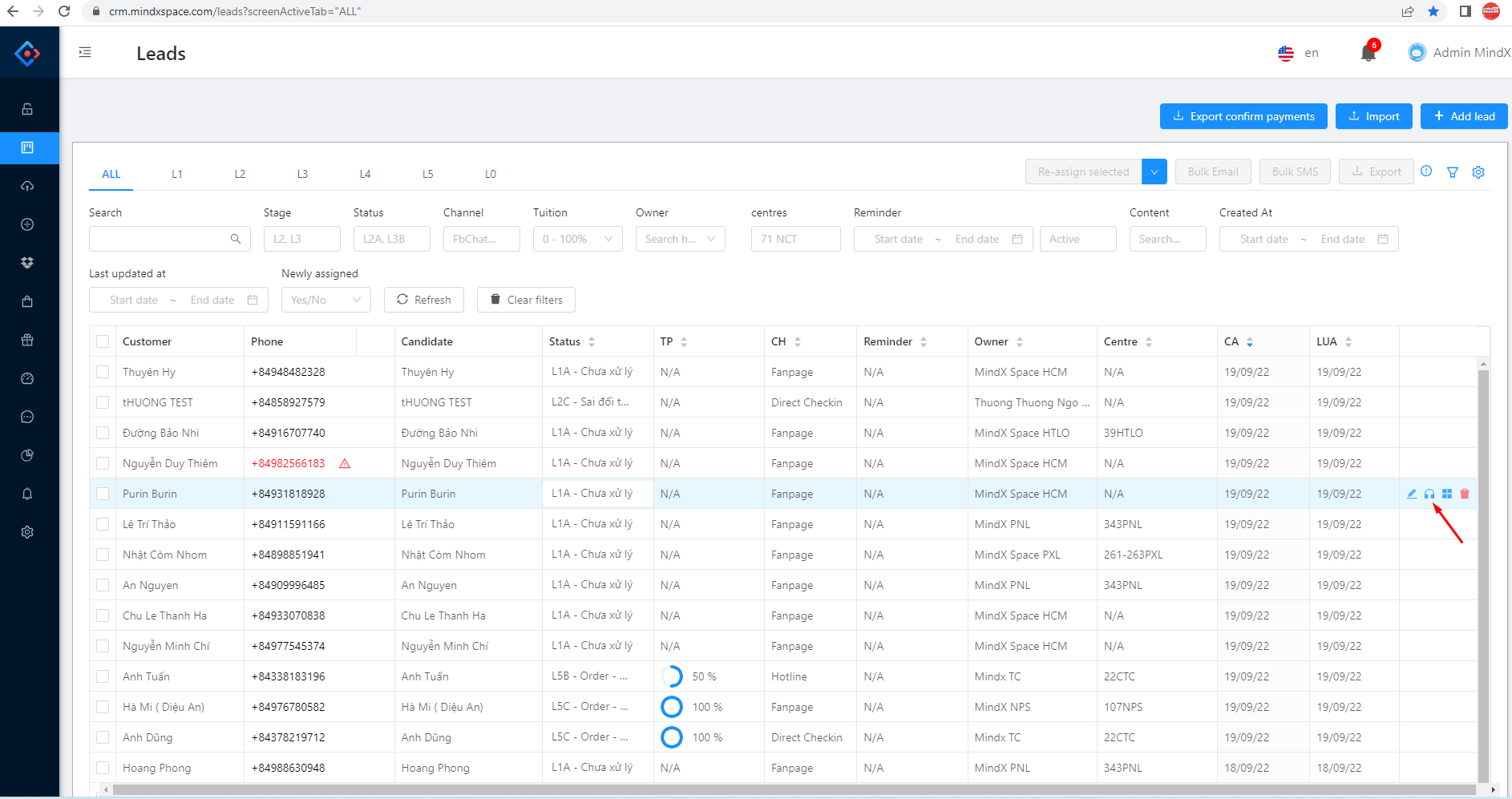
Task: Click the grid icon in Purin Burin row
Action: tap(1447, 494)
